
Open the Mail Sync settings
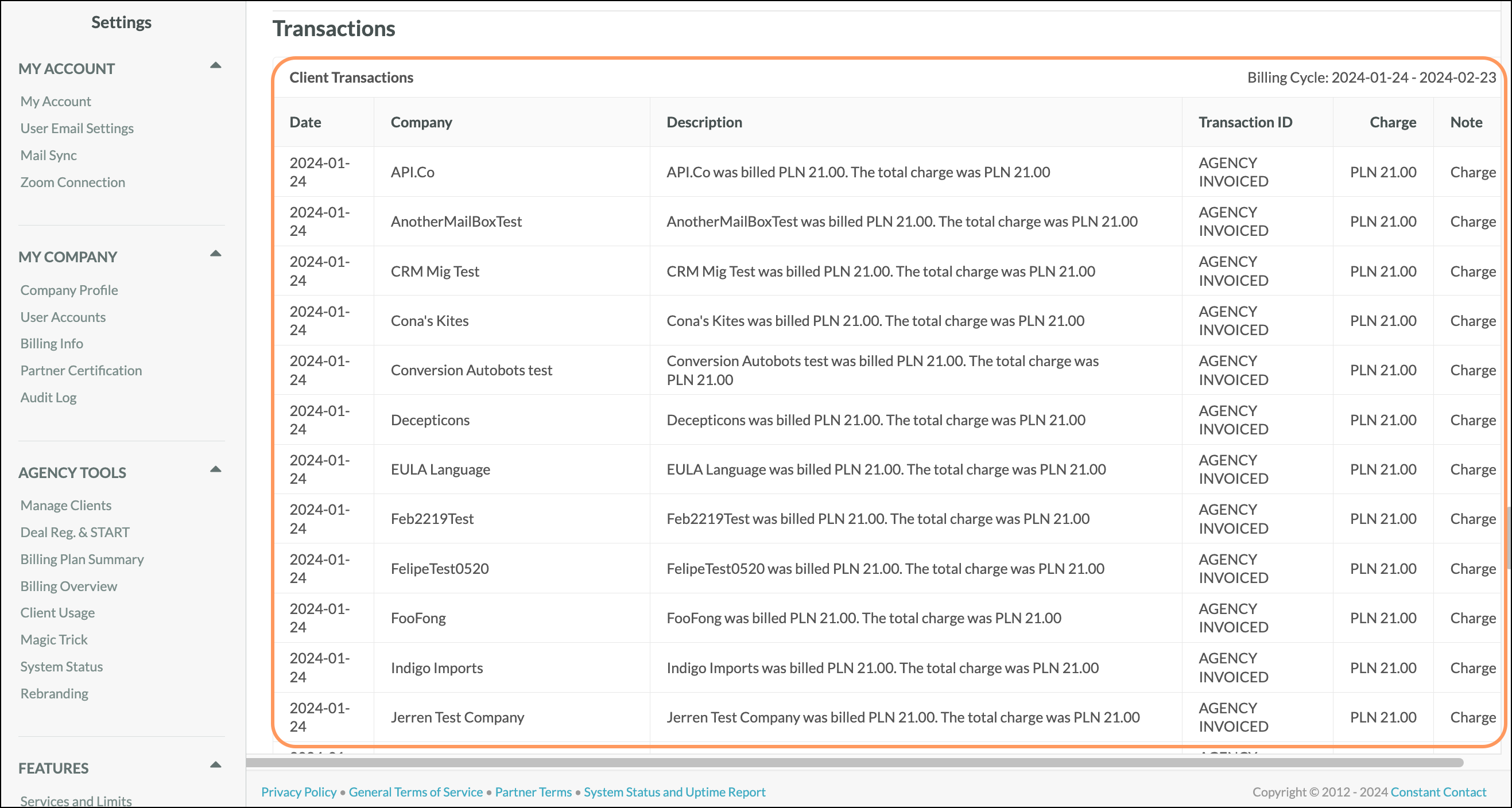coord(49,155)
